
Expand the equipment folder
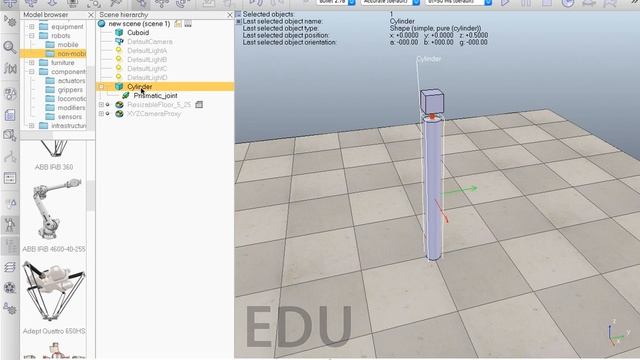32,27
